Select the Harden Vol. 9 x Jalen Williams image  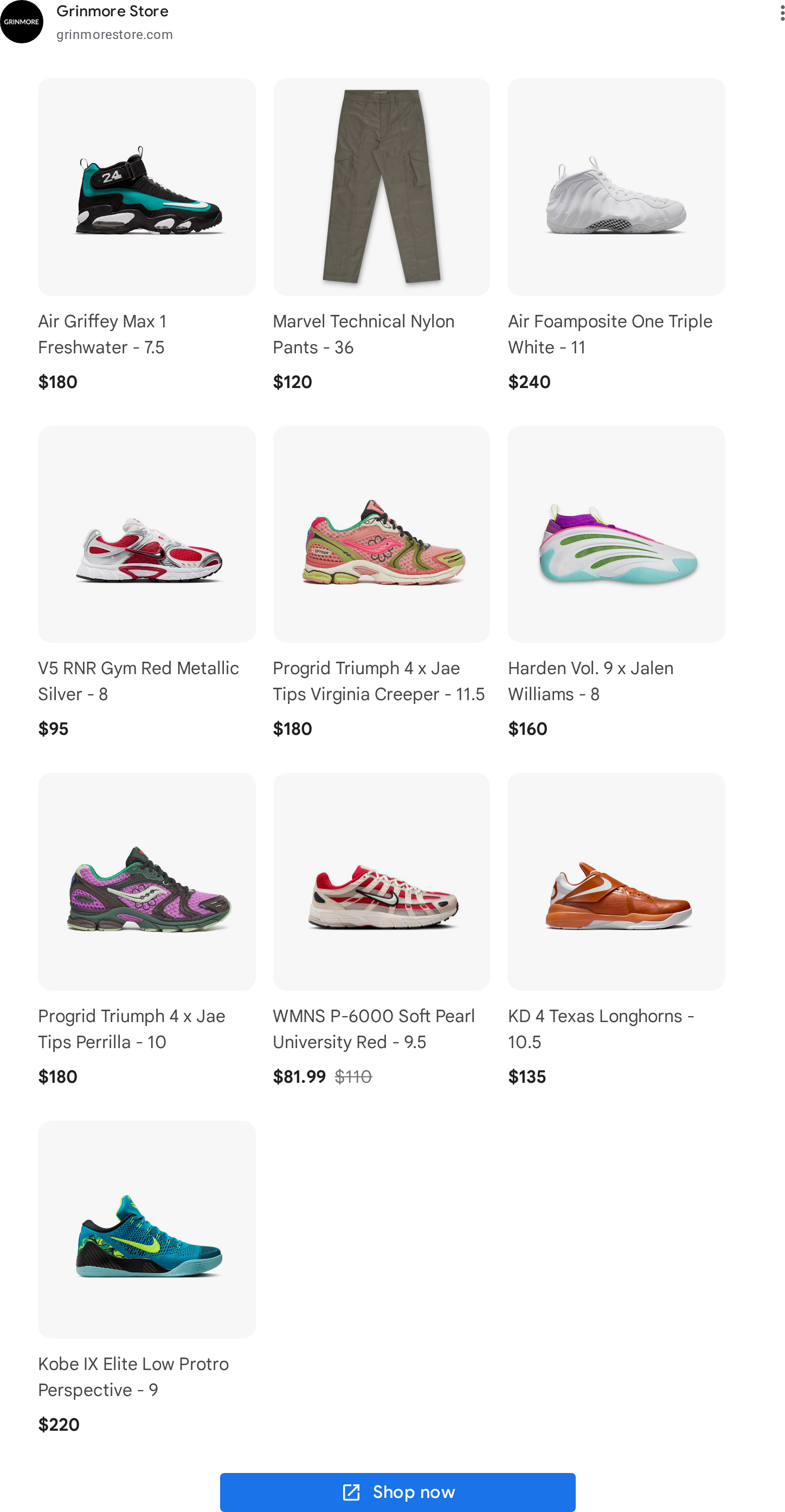coord(616,534)
